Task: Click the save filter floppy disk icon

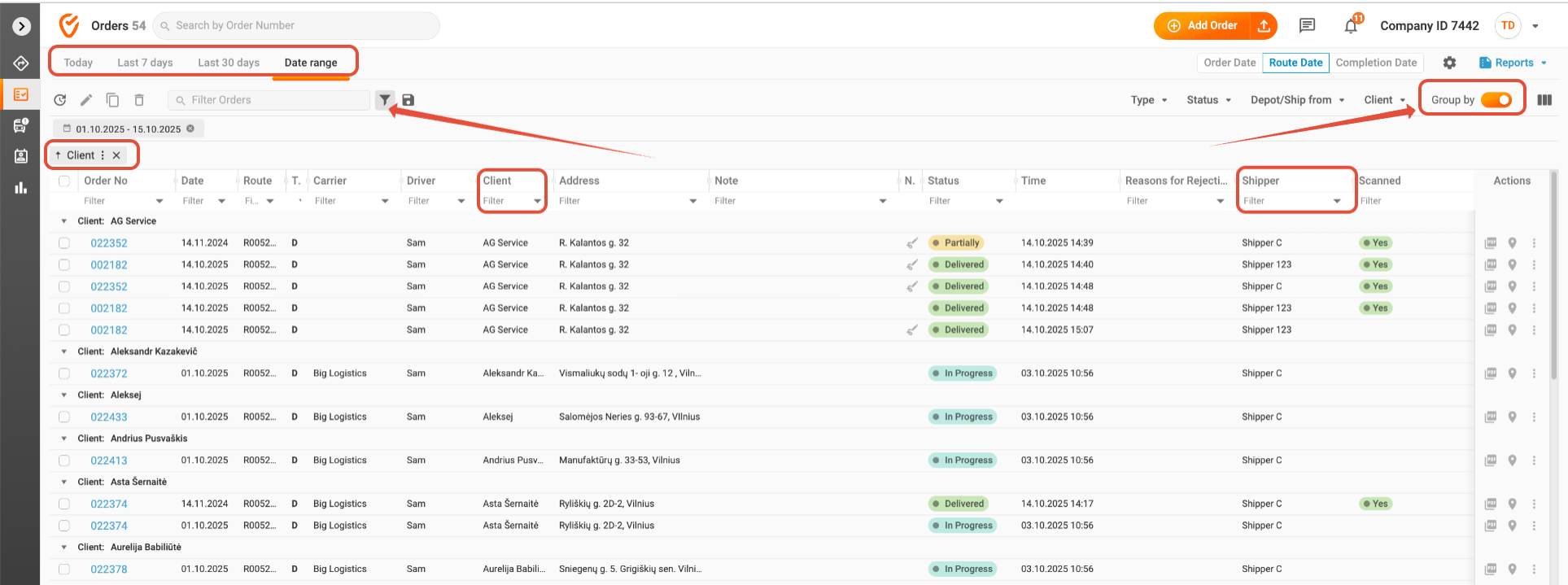Action: coord(408,100)
